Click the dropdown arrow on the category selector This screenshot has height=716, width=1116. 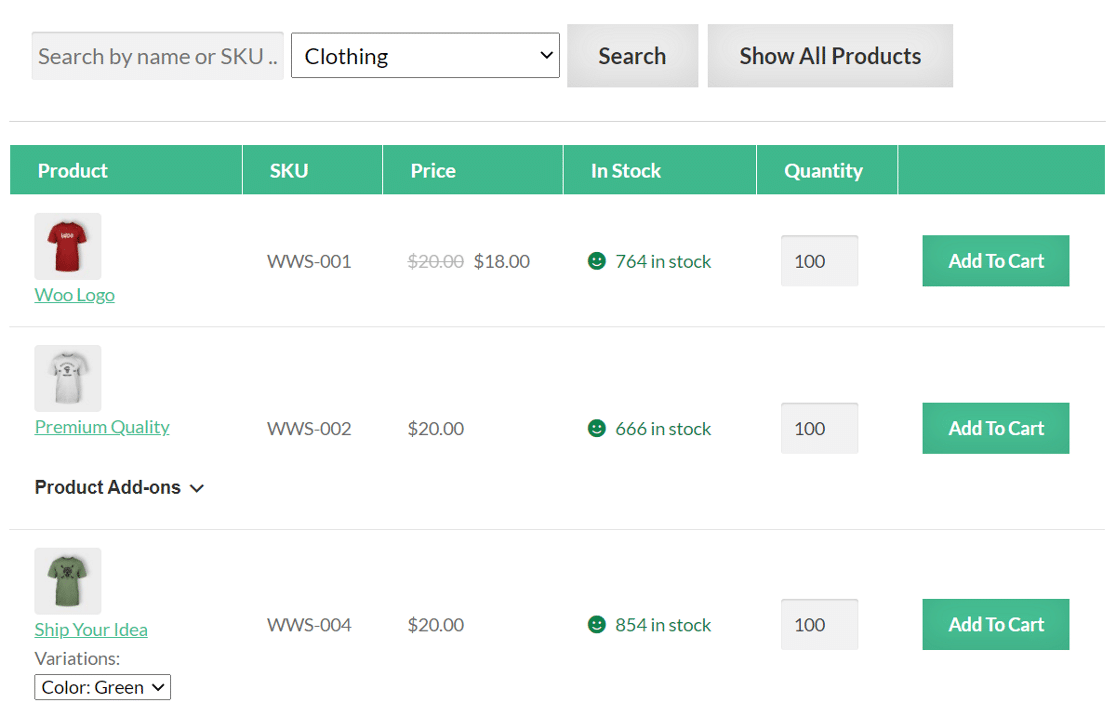(546, 55)
